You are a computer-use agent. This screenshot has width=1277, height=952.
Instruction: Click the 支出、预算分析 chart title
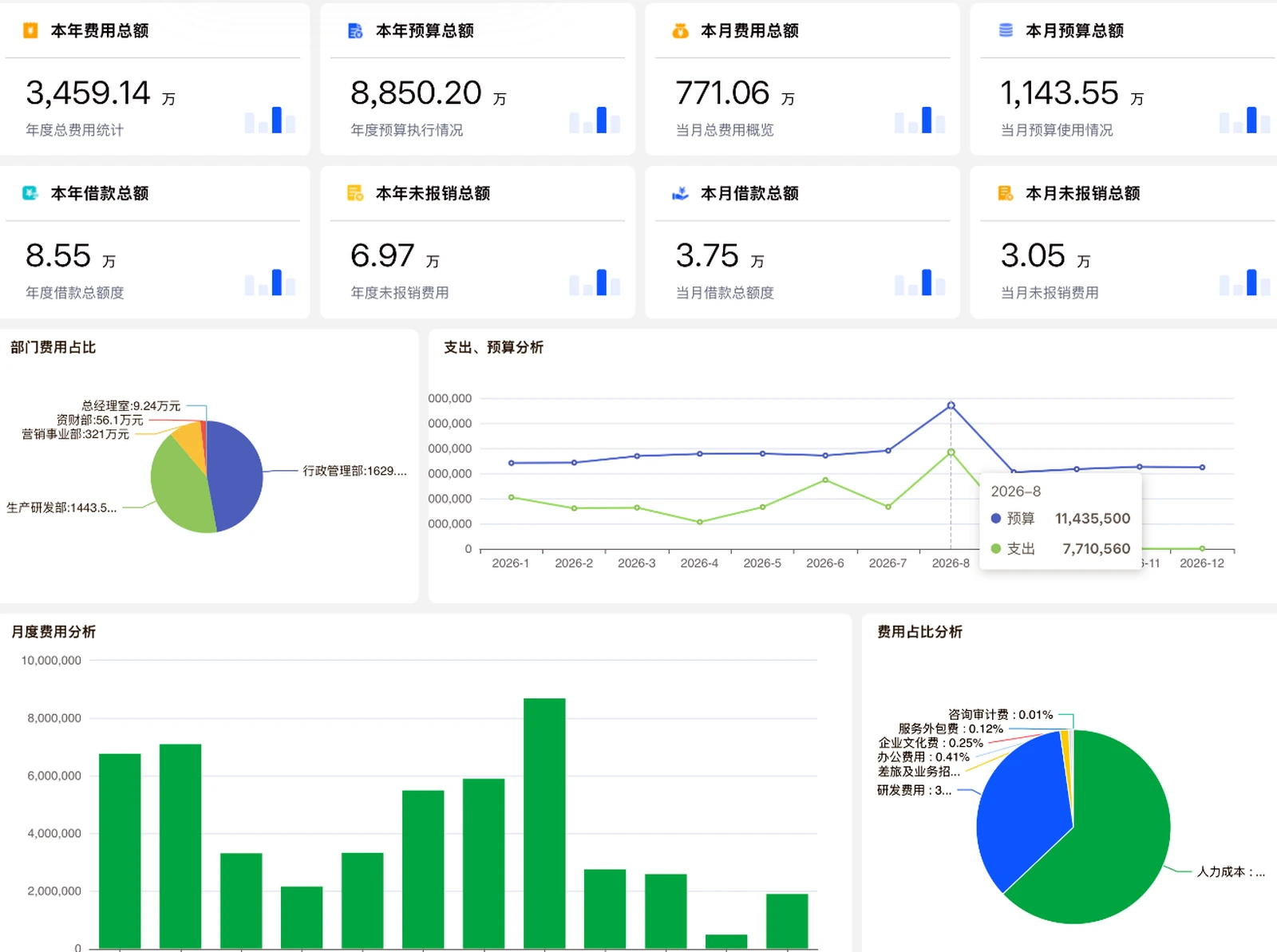493,347
